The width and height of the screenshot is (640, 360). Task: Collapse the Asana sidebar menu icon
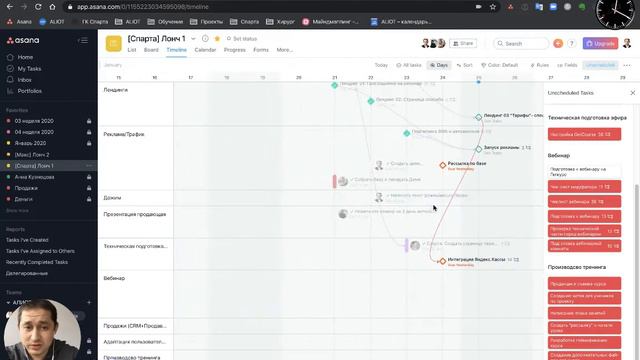pos(83,40)
